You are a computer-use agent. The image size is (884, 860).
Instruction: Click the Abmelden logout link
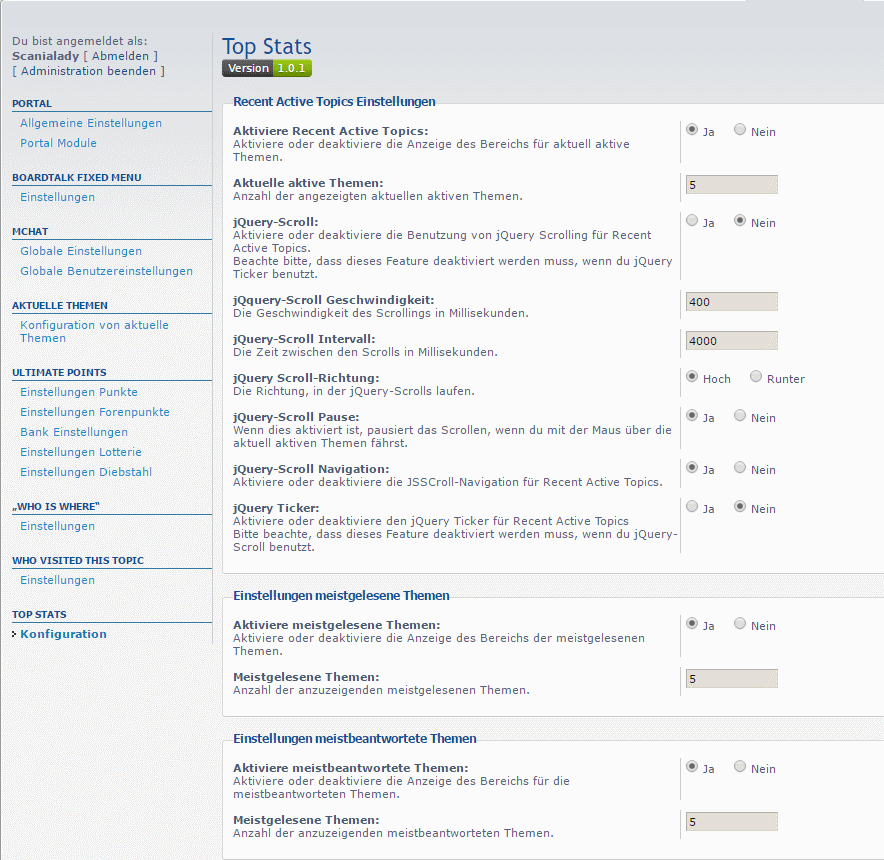120,56
